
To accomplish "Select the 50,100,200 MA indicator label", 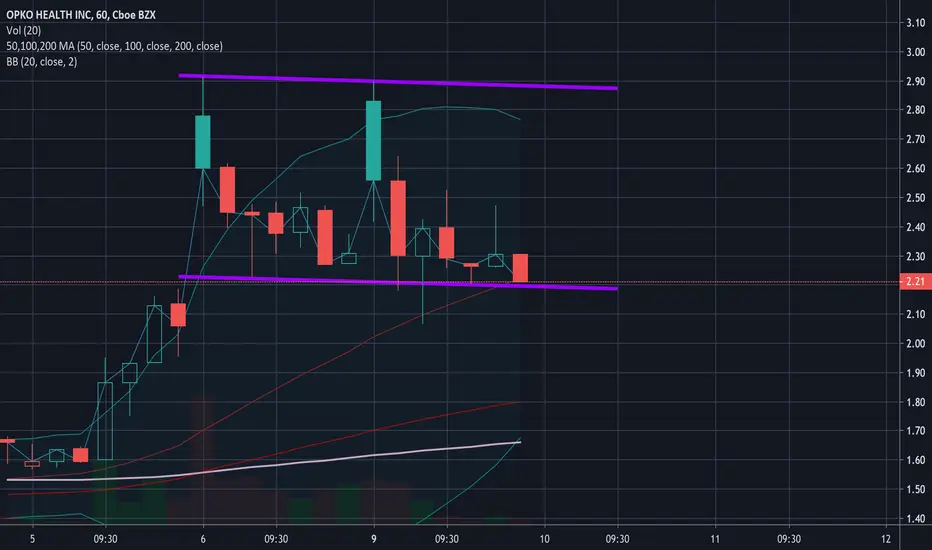I will 115,46.
